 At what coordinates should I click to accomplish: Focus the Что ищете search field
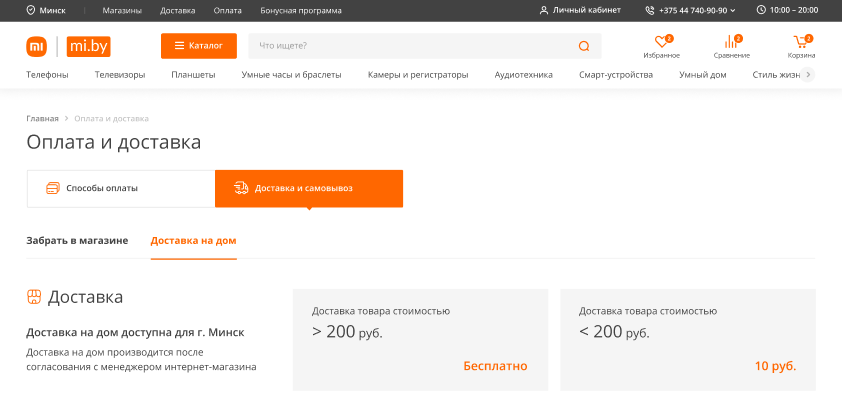coord(410,46)
